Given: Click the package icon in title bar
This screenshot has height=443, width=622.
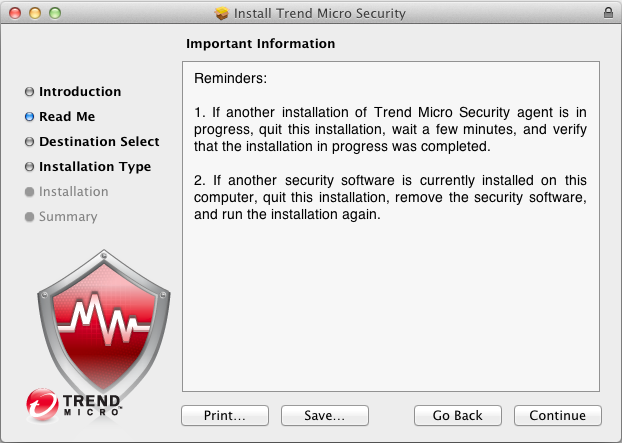Looking at the screenshot, I should point(222,14).
